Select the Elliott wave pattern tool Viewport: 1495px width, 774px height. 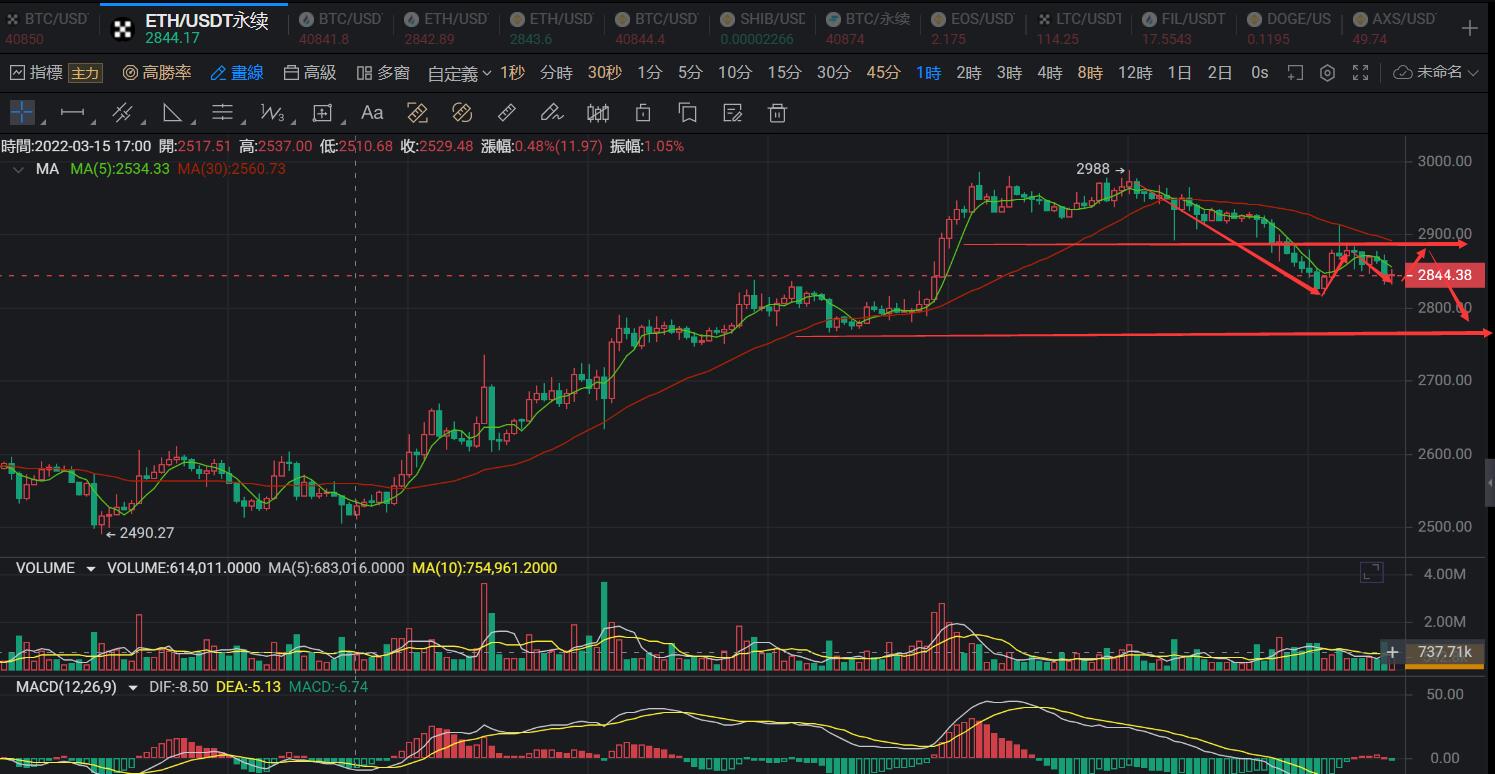pyautogui.click(x=272, y=112)
